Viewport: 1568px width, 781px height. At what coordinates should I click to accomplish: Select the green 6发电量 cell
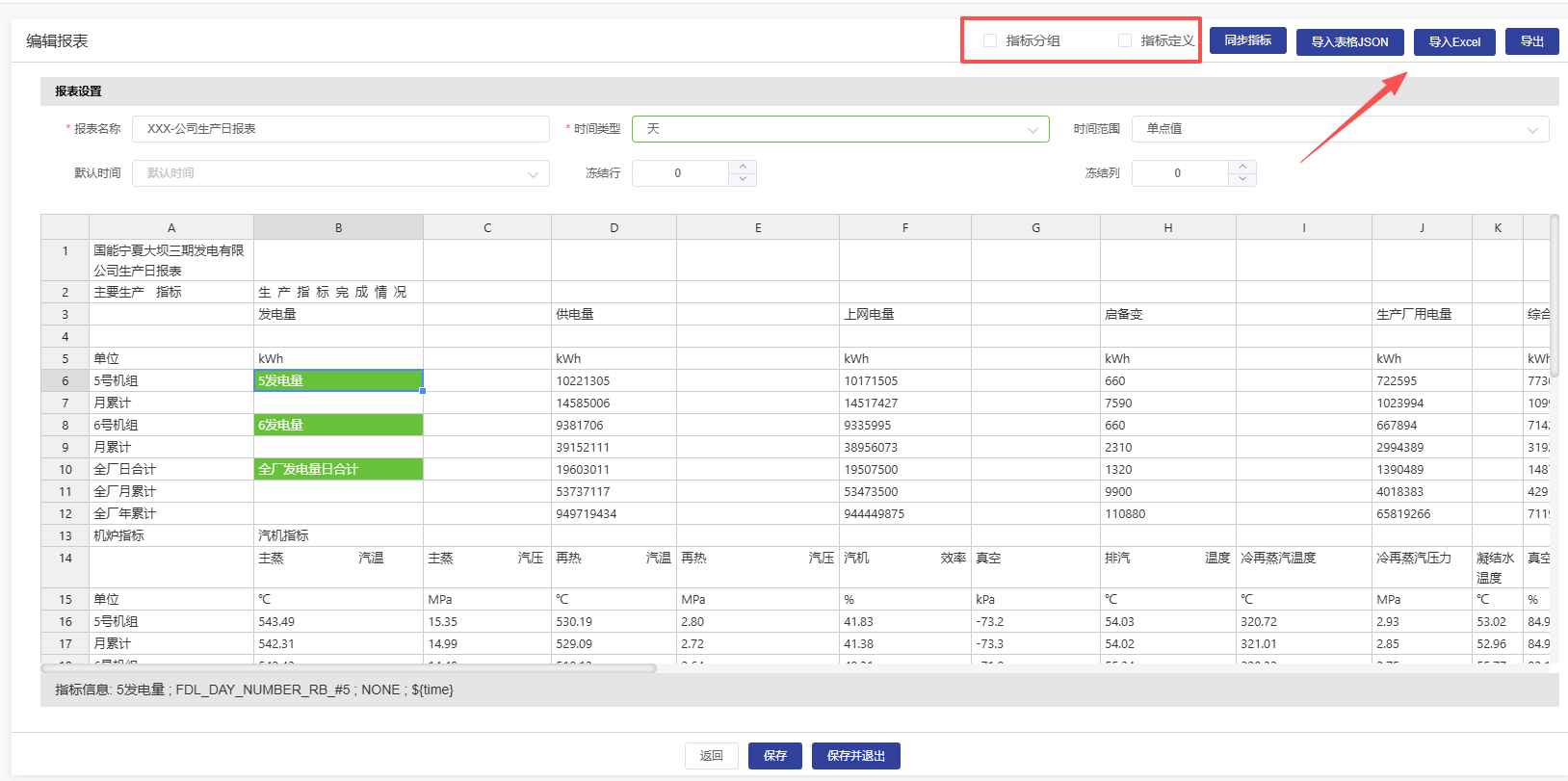pos(338,425)
